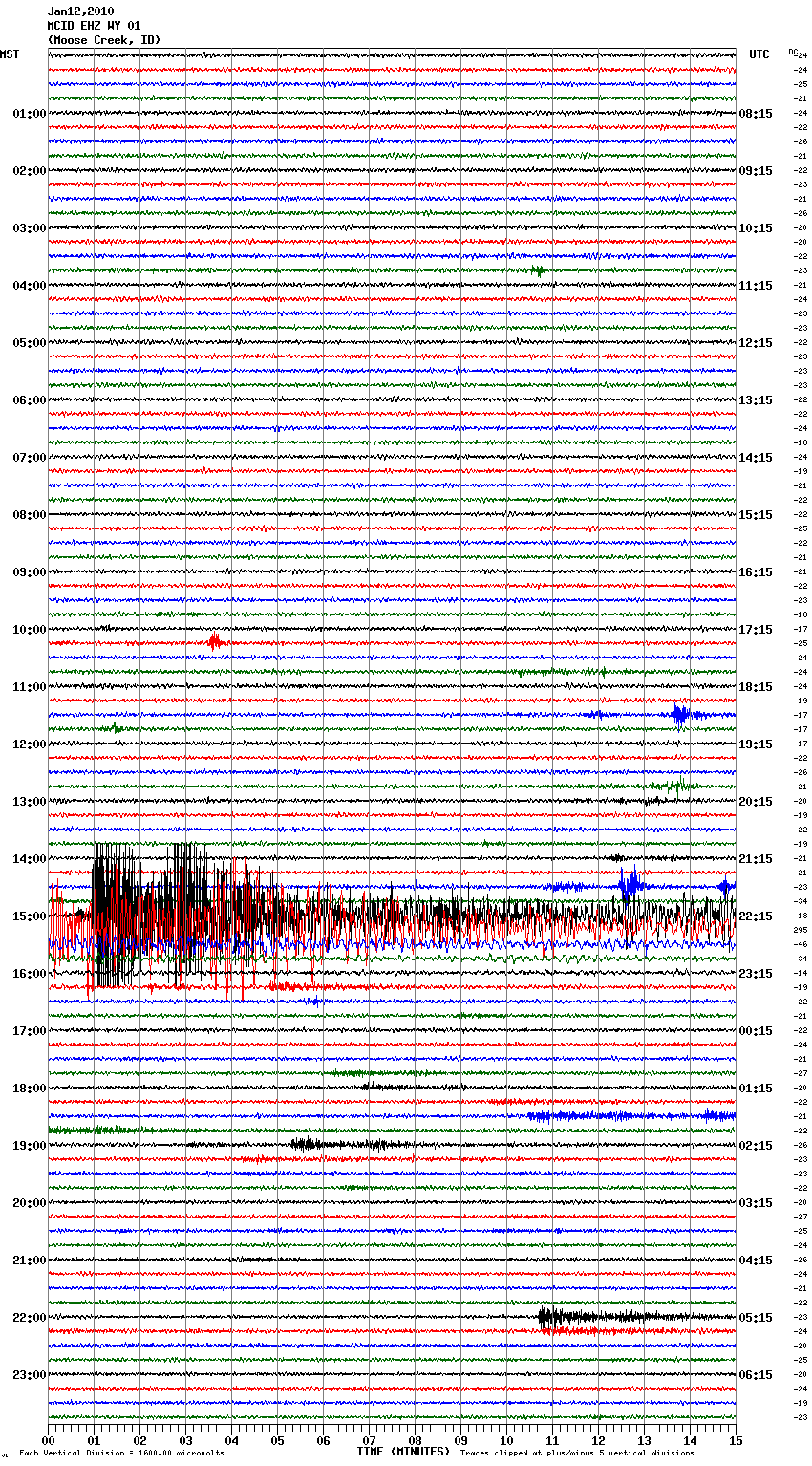Select the station code MCID EHZ WY 01
The width and height of the screenshot is (812, 1466).
pyautogui.click(x=94, y=26)
